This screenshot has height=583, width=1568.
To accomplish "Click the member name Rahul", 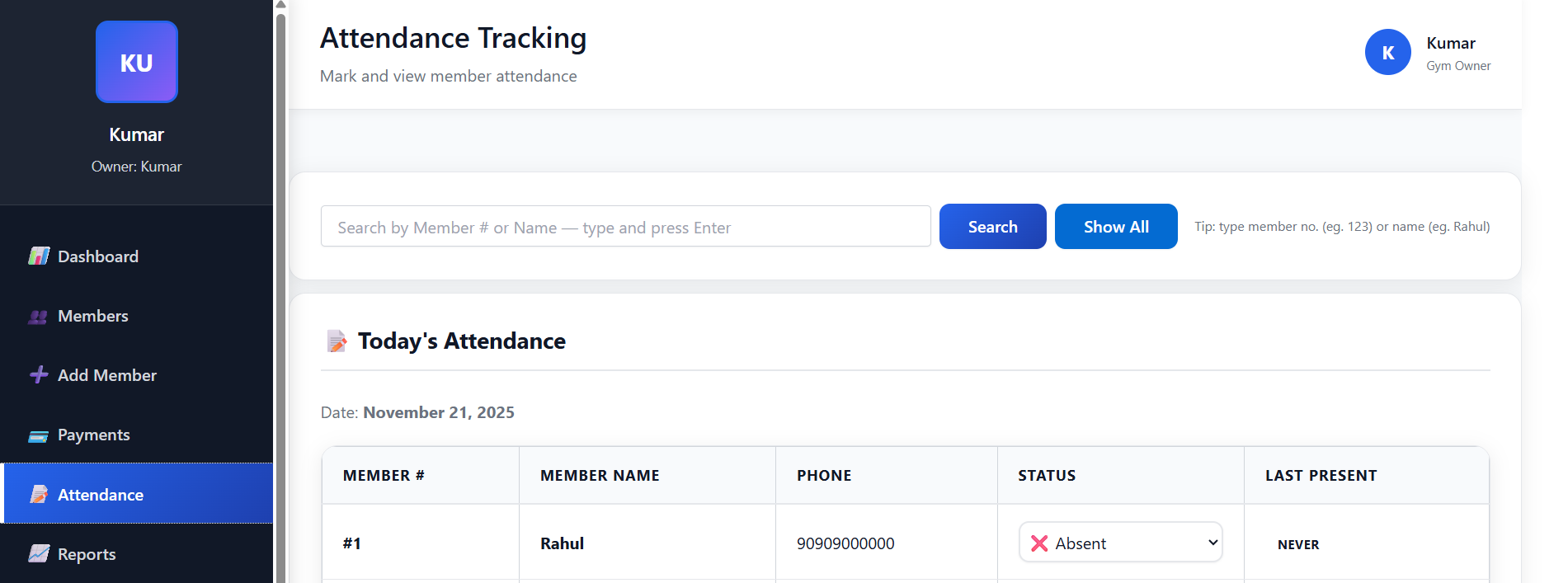I will [562, 543].
